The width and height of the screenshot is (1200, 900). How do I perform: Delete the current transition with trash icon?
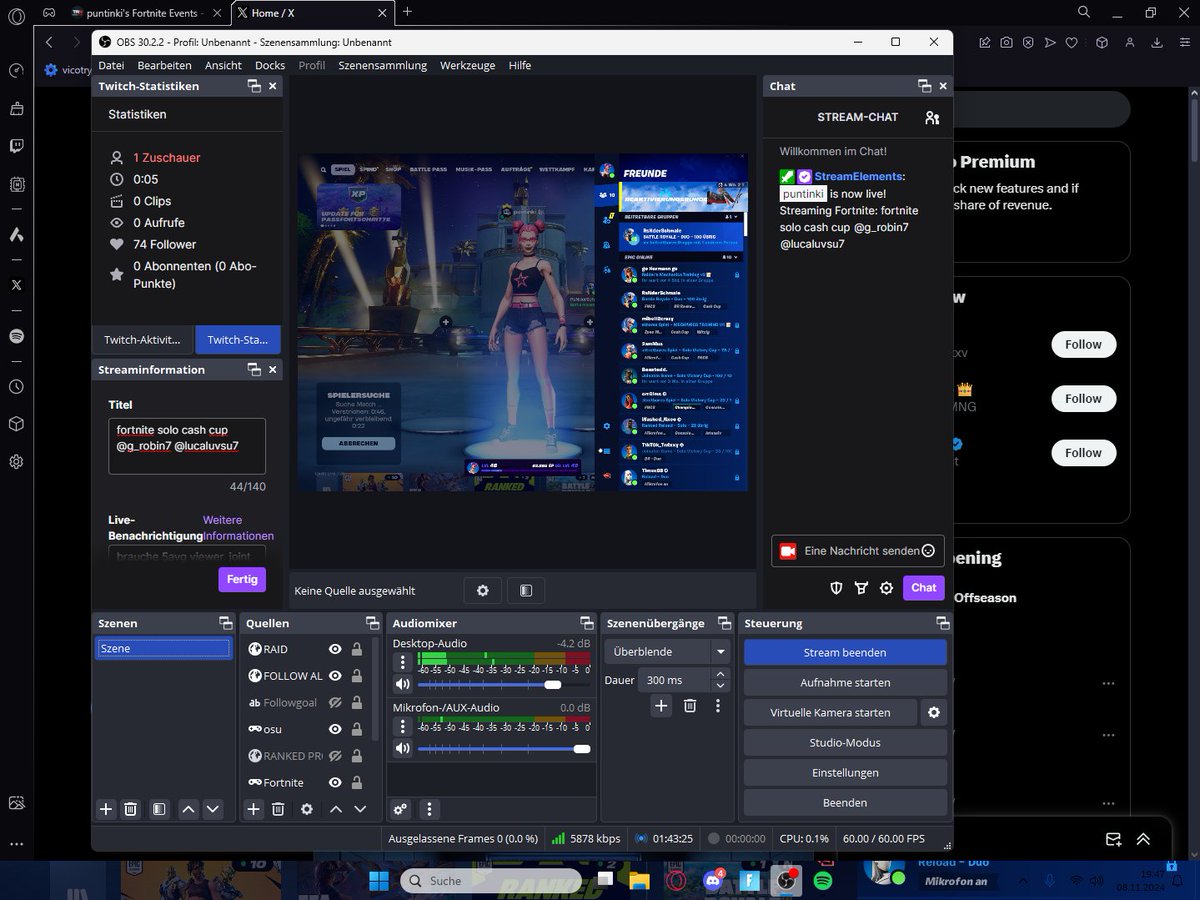(689, 705)
